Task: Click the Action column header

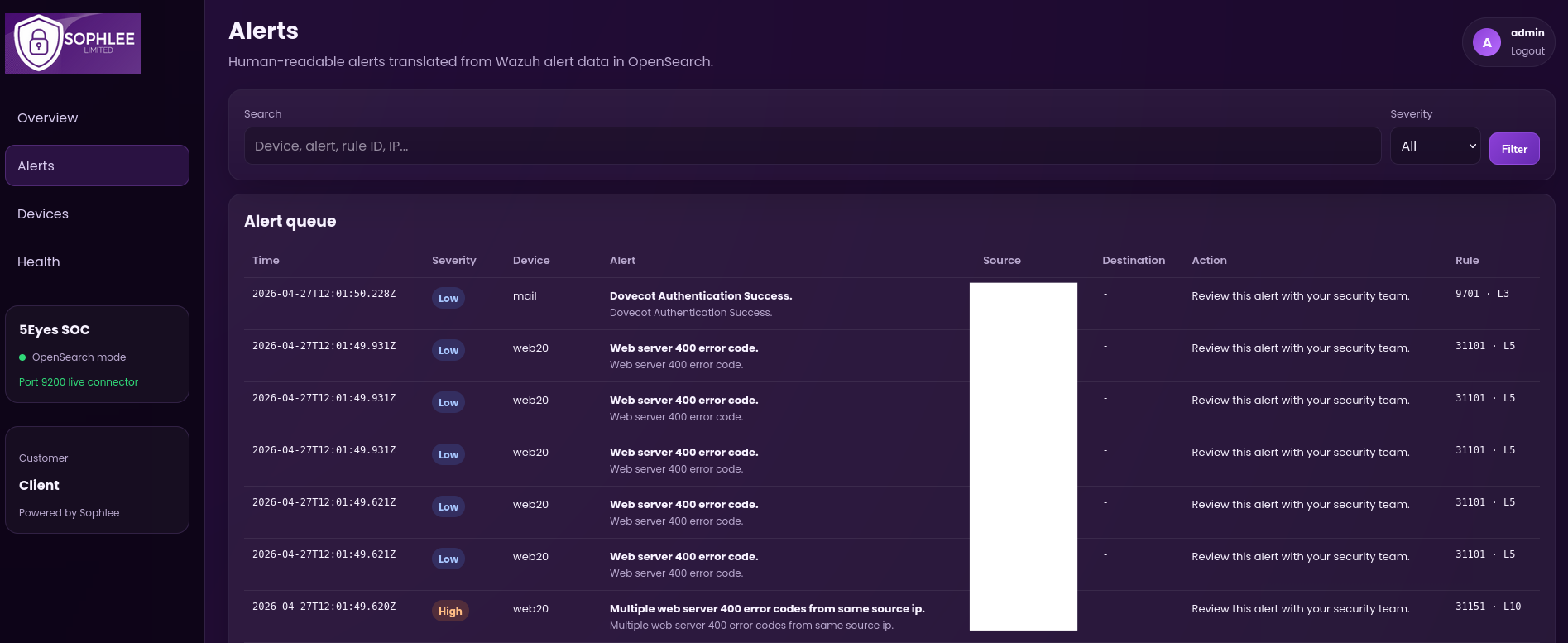Action: [1209, 260]
